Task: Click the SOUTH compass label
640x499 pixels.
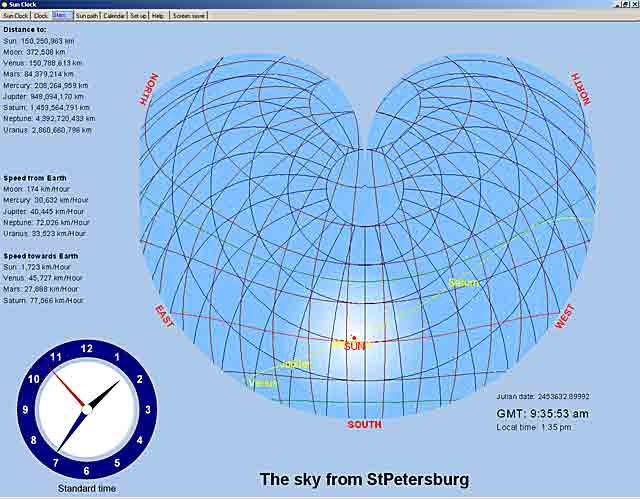Action: pyautogui.click(x=364, y=424)
